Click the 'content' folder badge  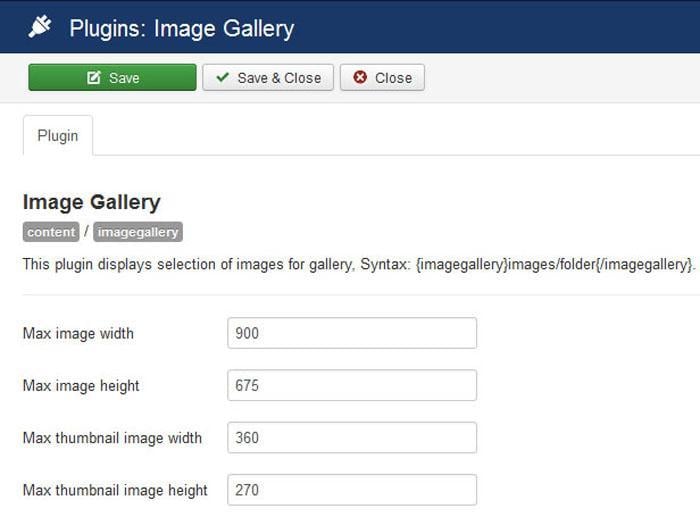pyautogui.click(x=51, y=232)
